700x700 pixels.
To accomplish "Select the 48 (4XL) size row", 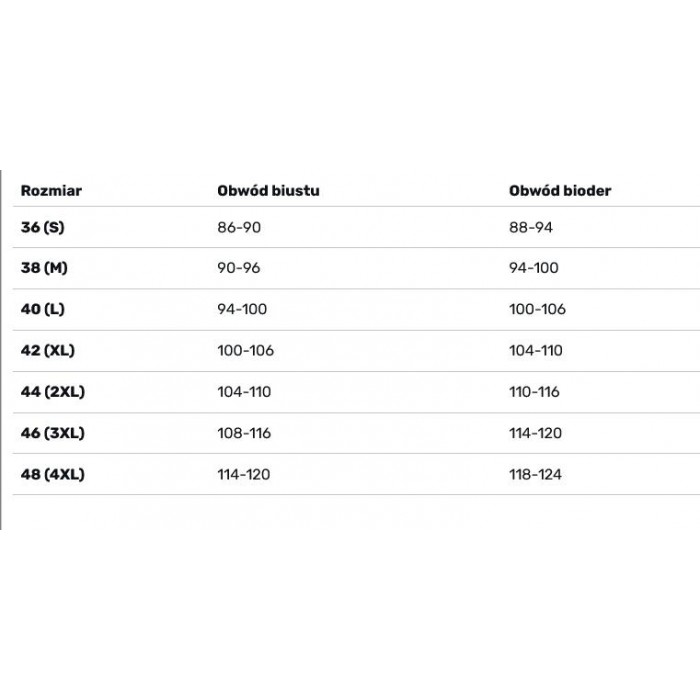I will point(356,474).
